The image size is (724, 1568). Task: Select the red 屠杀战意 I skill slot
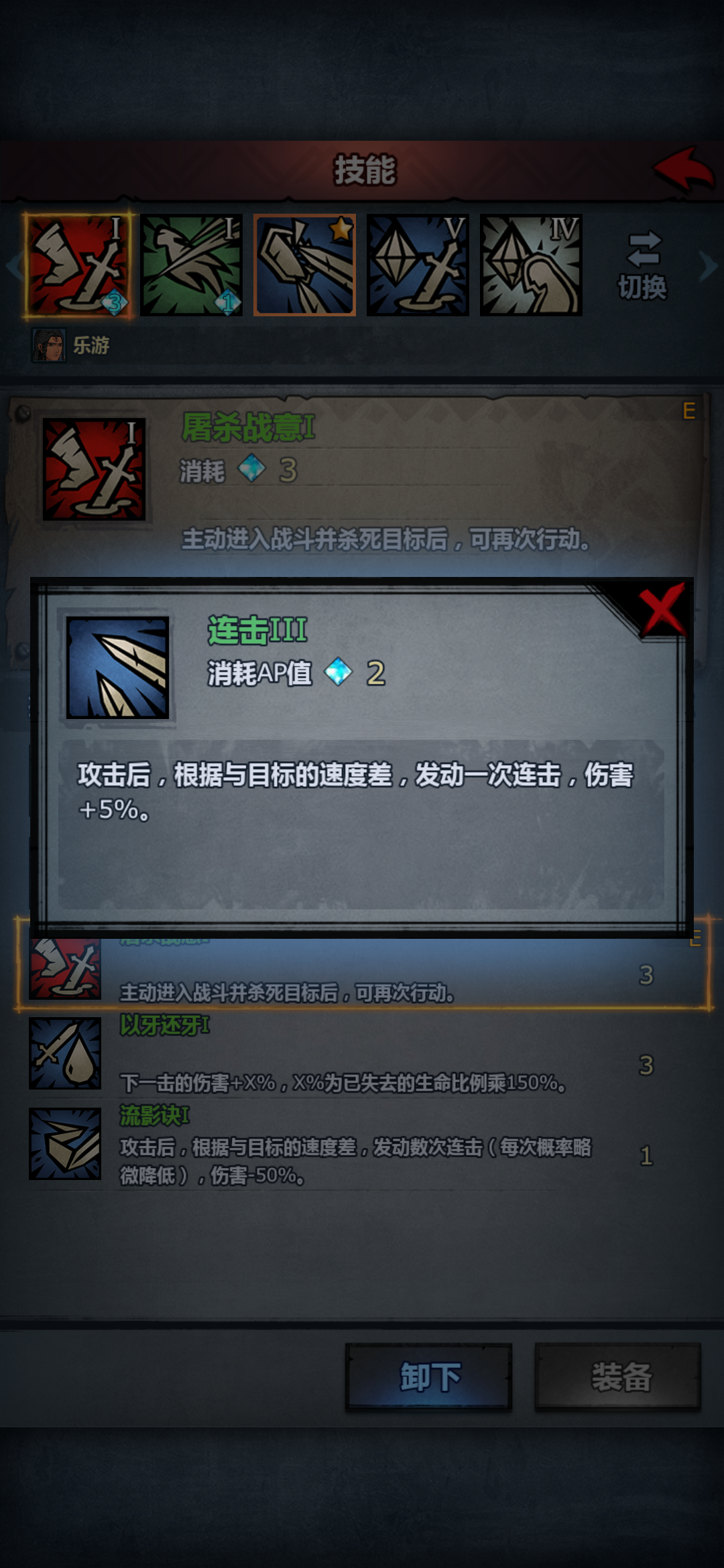point(78,265)
